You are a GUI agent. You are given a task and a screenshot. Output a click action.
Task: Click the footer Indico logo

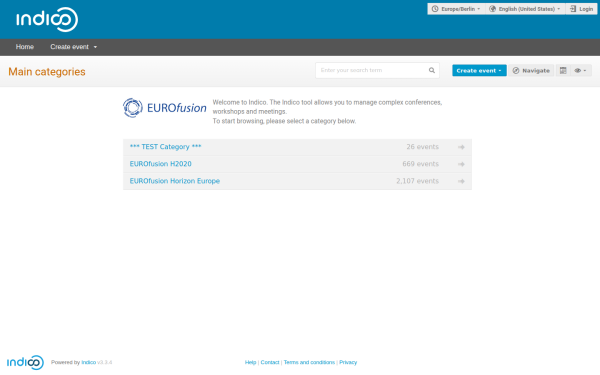[25, 362]
